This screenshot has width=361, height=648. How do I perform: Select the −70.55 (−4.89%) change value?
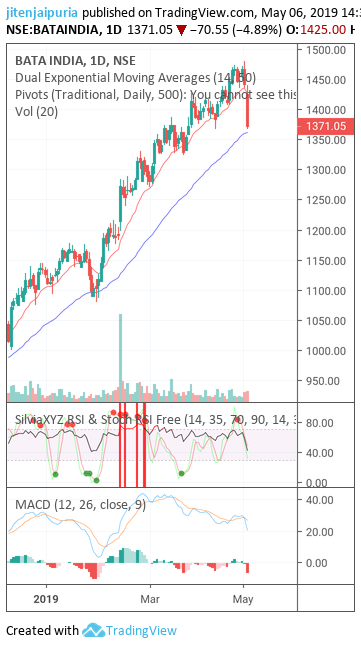pos(235,30)
